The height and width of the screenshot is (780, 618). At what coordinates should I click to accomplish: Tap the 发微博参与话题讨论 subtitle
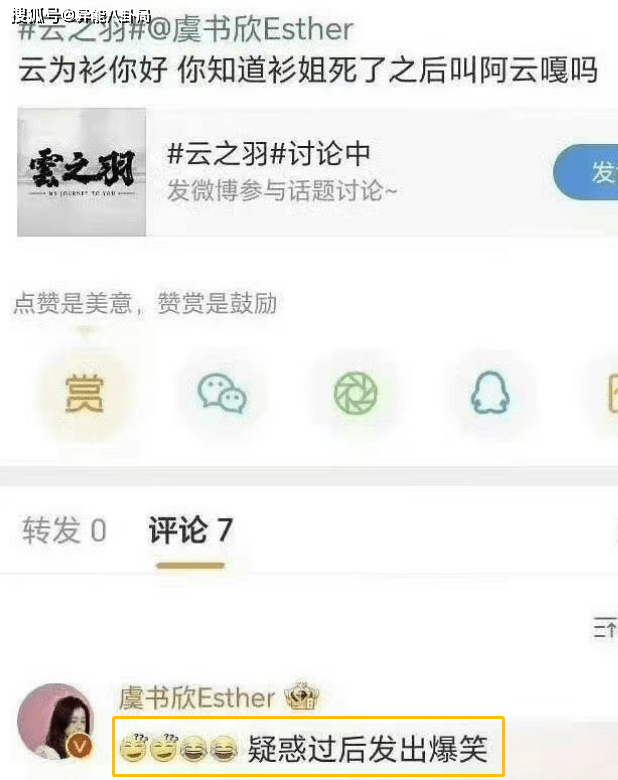click(x=282, y=191)
